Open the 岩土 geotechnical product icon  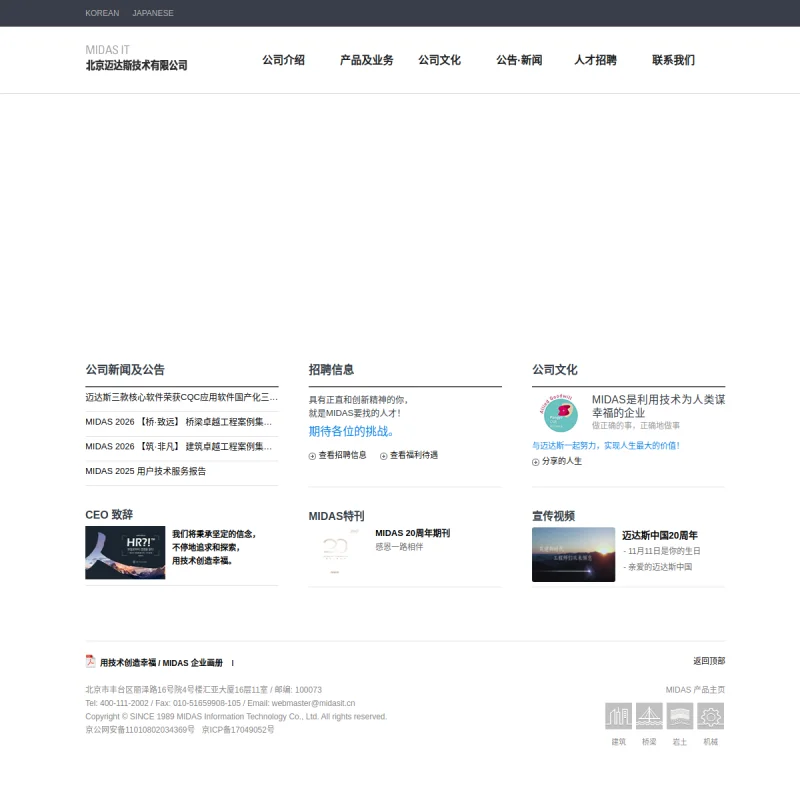[x=680, y=715]
